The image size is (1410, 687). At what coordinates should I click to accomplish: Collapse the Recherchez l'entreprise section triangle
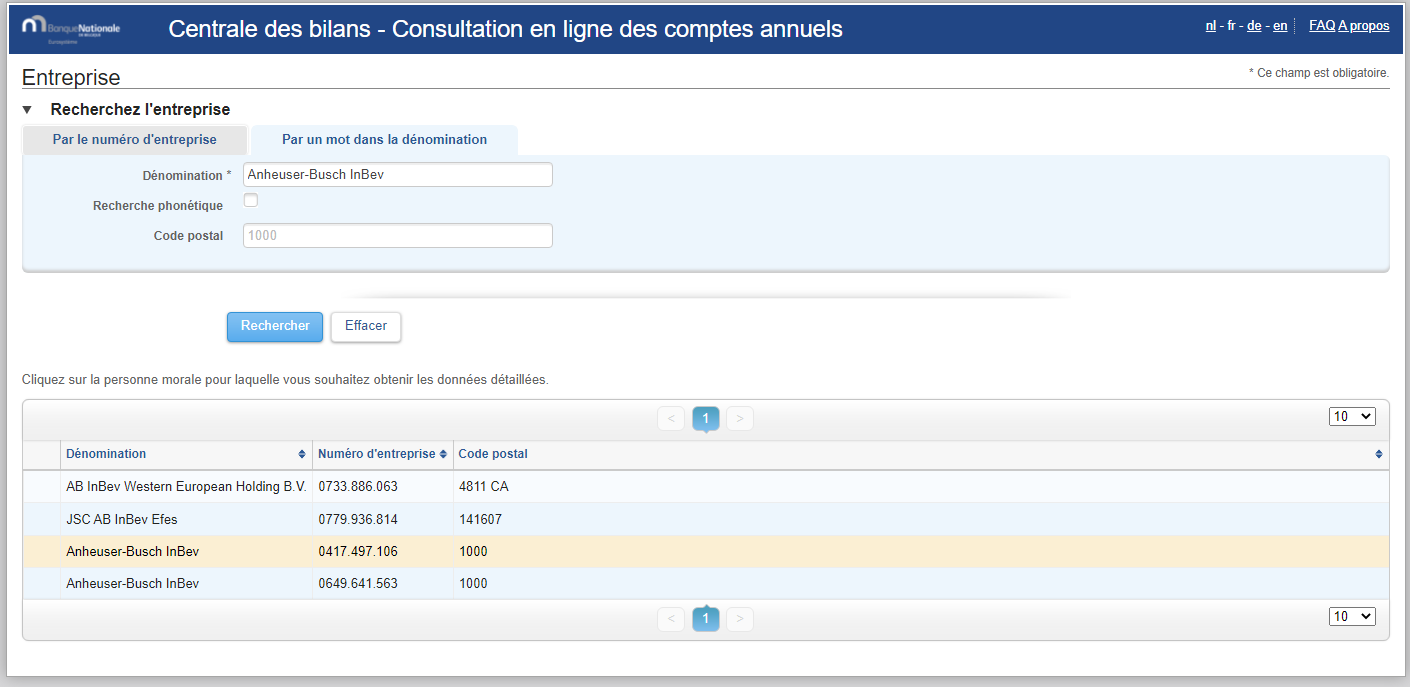28,110
